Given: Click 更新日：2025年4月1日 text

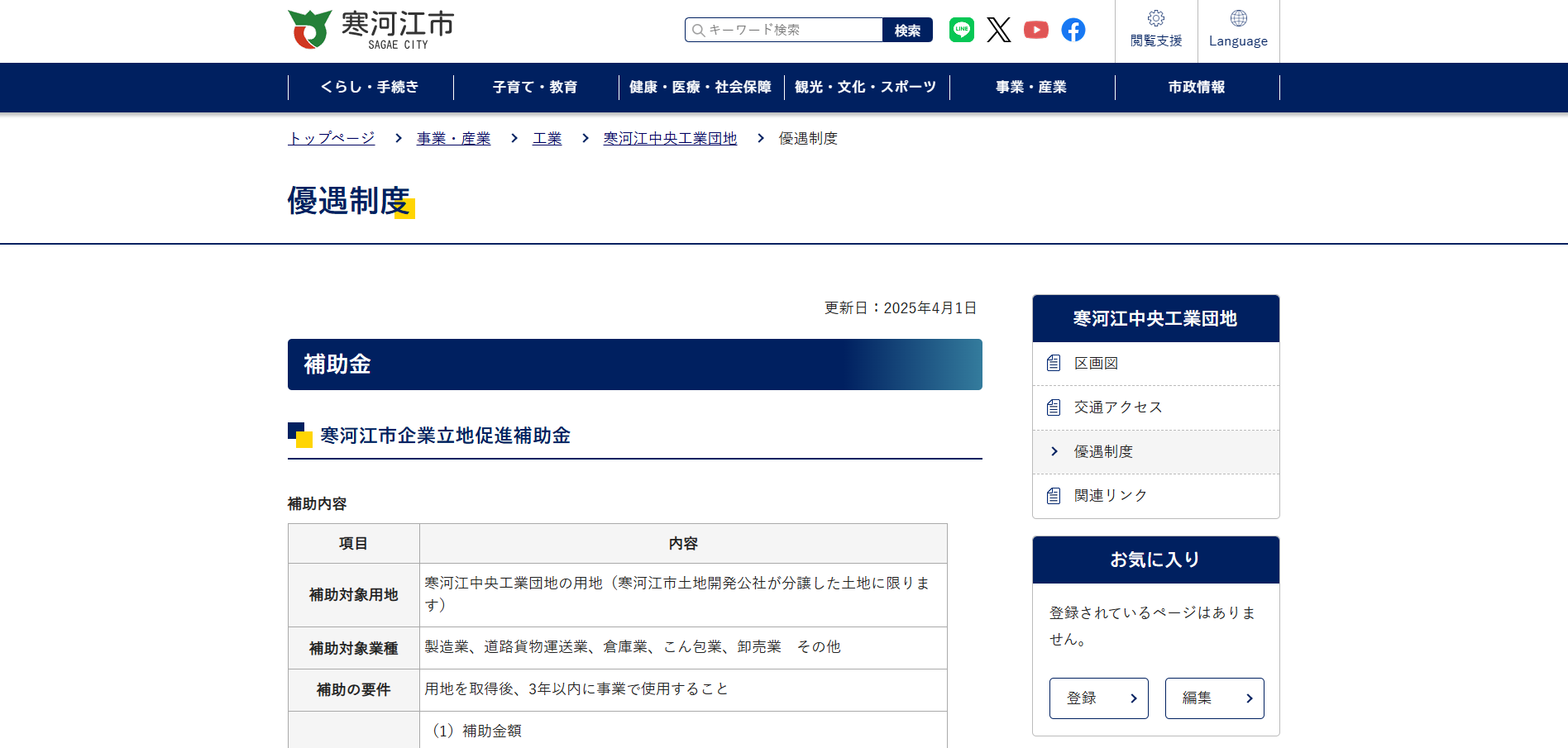Looking at the screenshot, I should click(901, 308).
